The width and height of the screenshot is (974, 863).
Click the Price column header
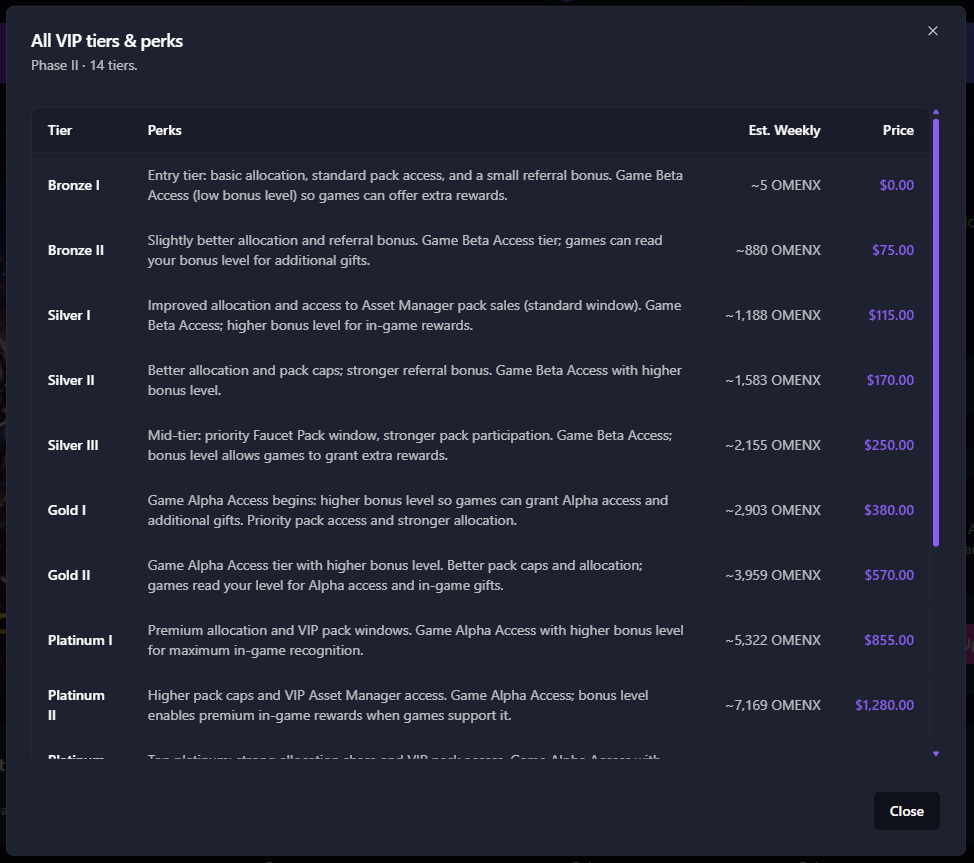(x=898, y=130)
